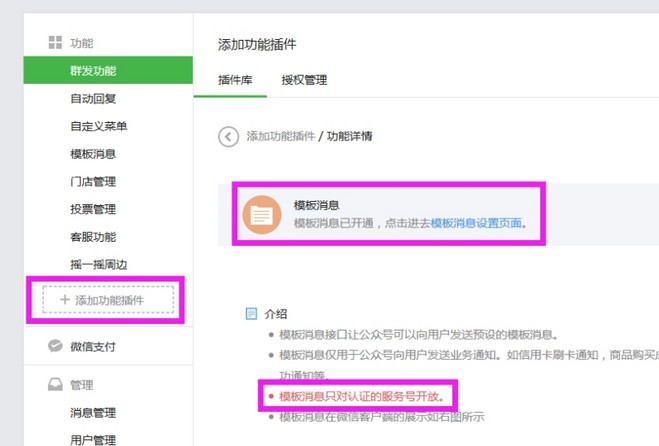Click the 介绍 document icon
Image resolution: width=659 pixels, height=446 pixels.
point(251,314)
